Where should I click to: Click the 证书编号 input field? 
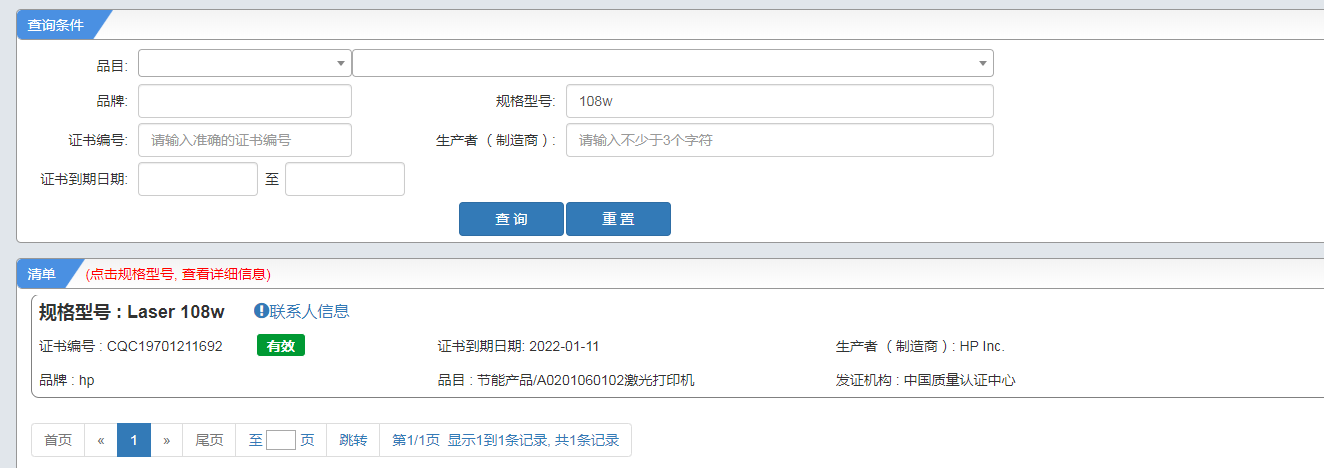[245, 140]
